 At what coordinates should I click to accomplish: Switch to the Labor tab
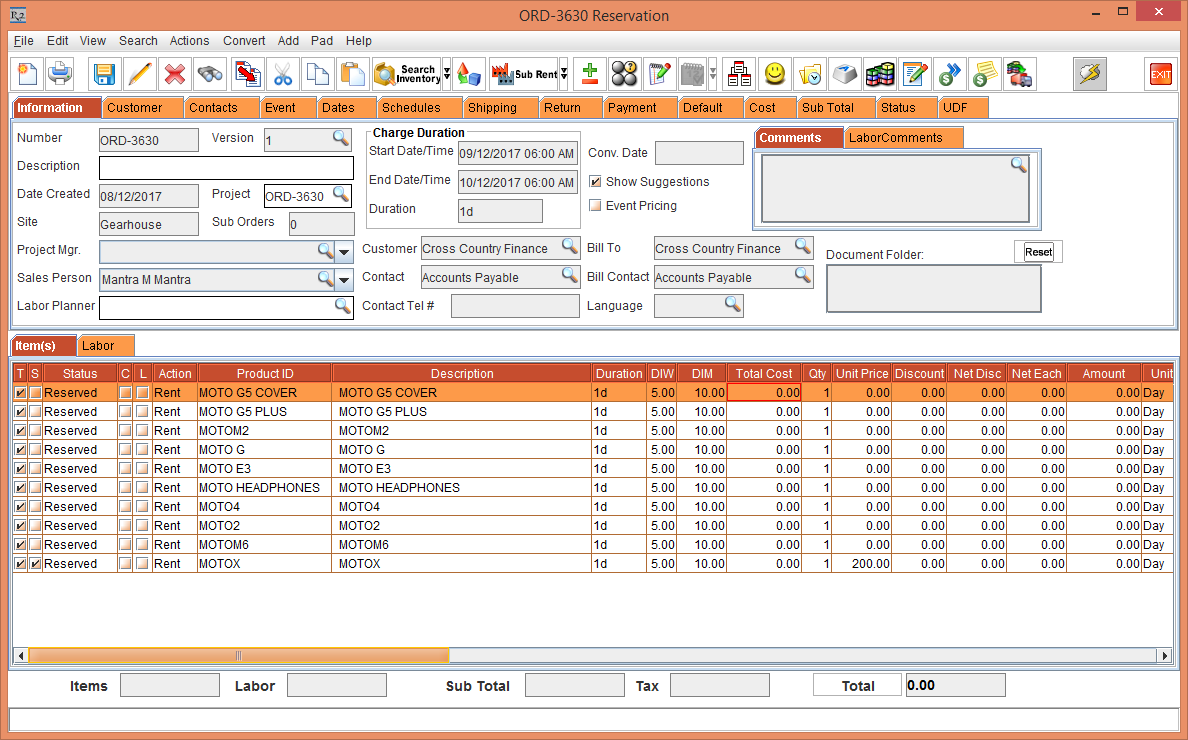[x=98, y=346]
